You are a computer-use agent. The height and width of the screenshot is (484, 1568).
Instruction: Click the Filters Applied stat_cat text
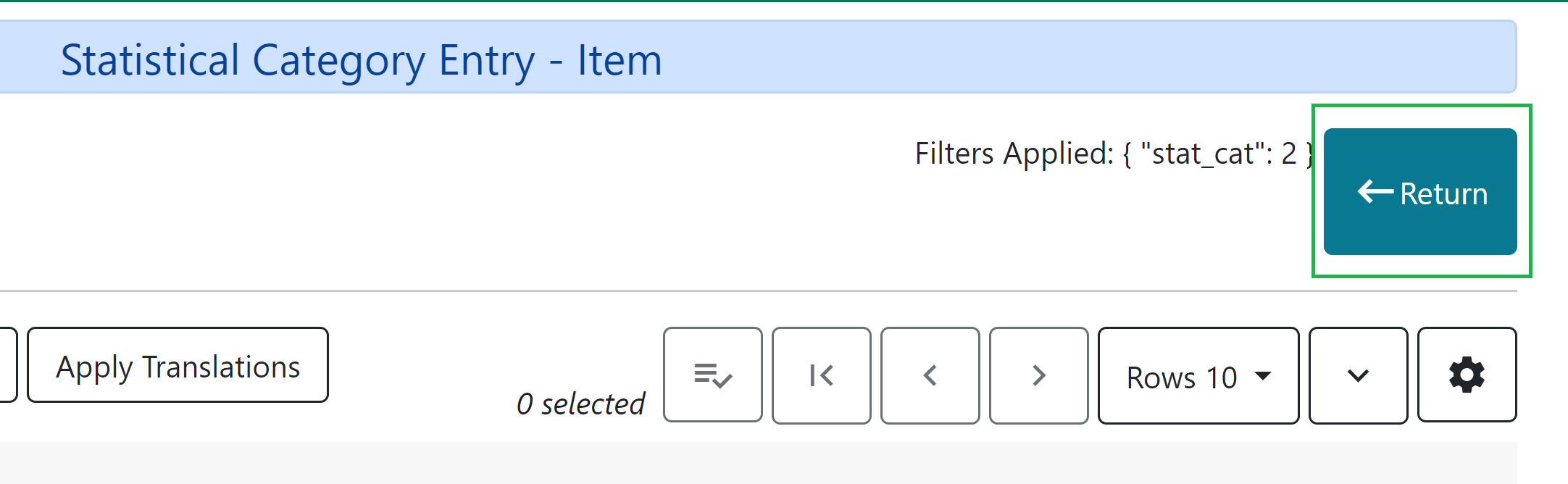1115,154
